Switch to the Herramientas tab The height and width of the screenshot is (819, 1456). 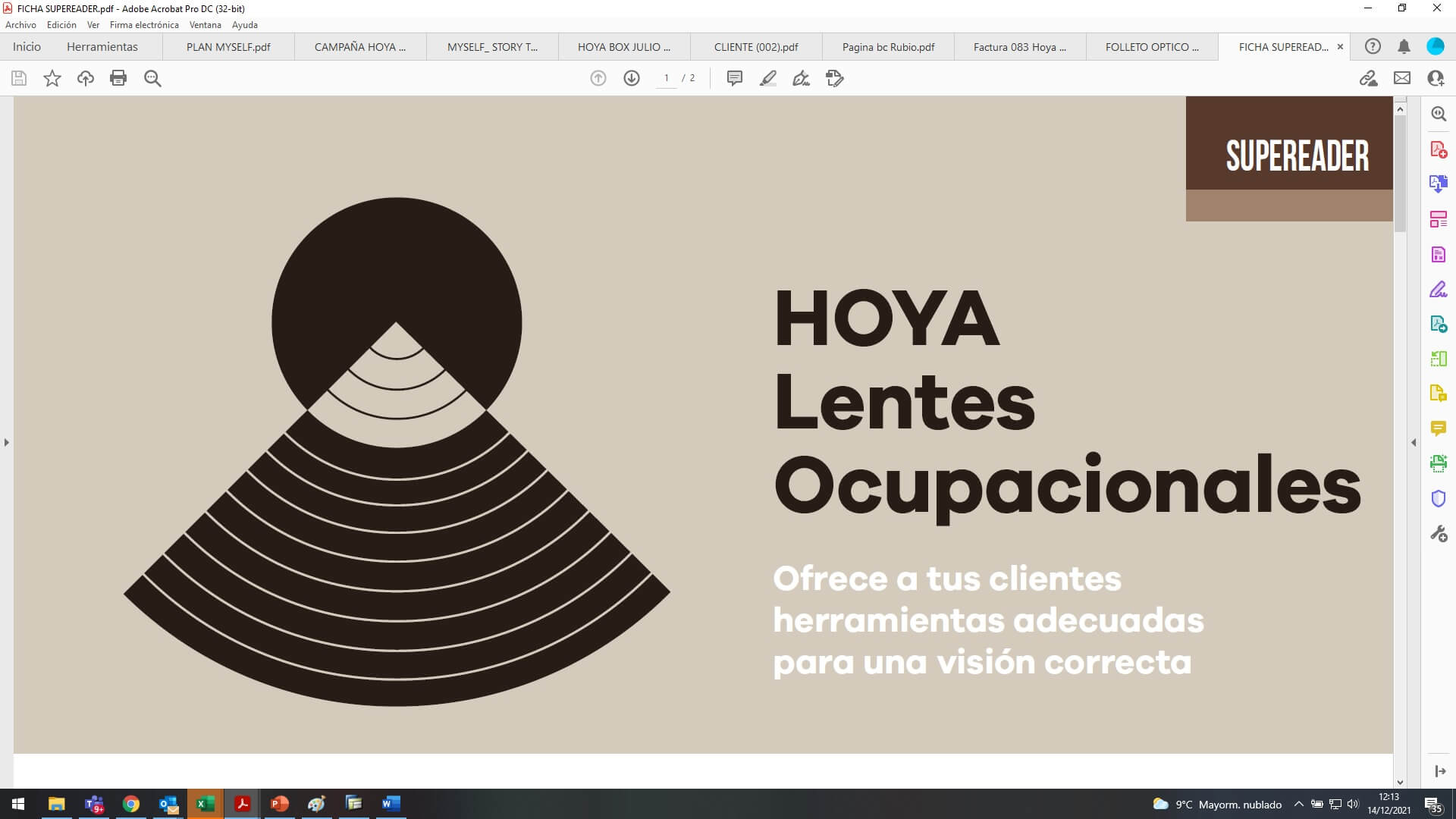click(102, 47)
